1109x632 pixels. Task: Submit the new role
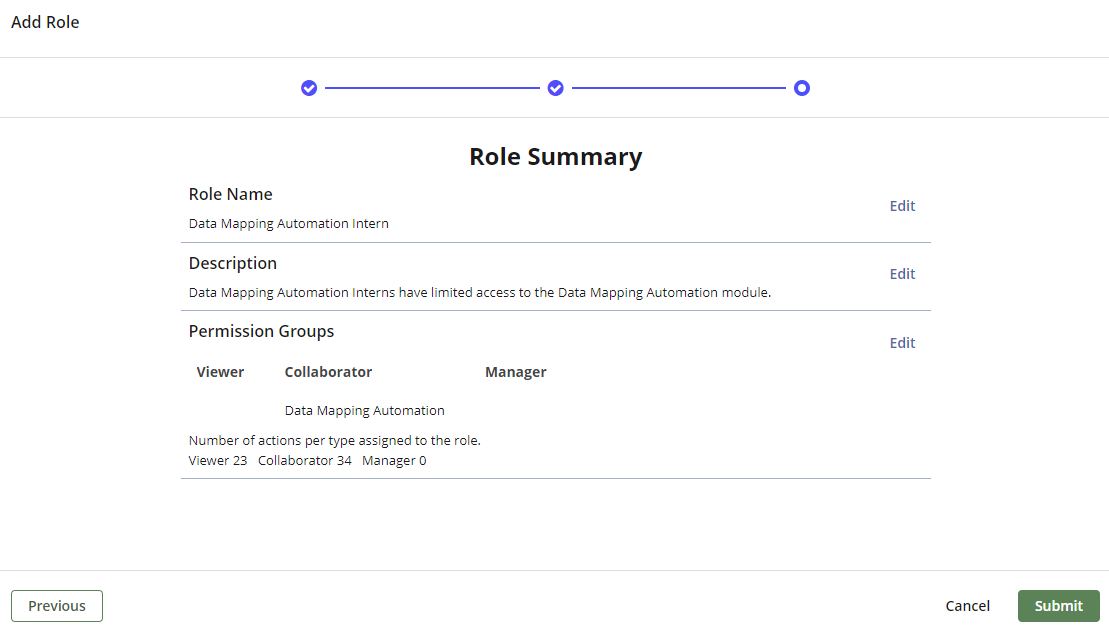point(1058,605)
